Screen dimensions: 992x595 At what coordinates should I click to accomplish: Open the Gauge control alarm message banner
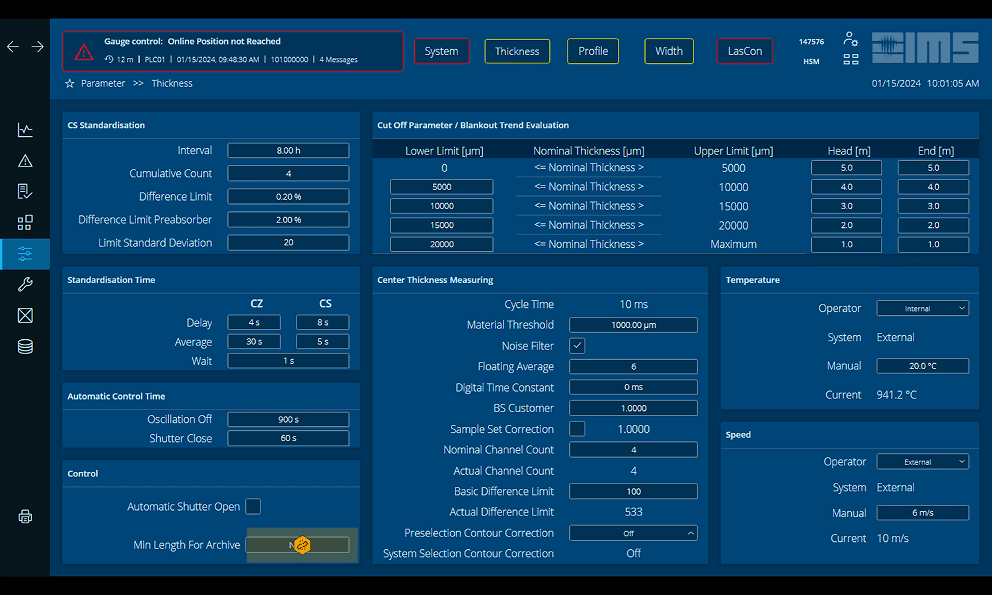click(233, 51)
